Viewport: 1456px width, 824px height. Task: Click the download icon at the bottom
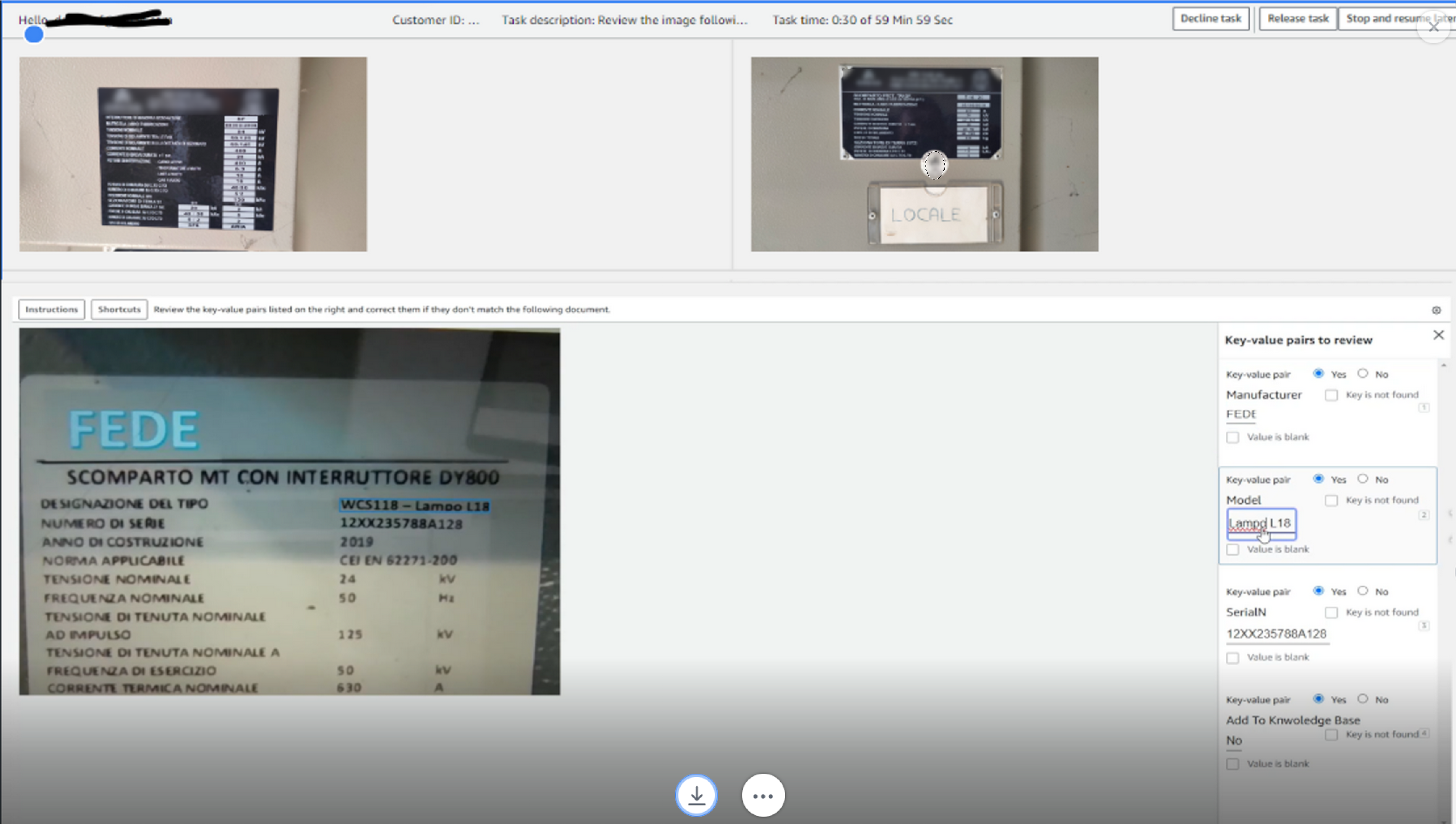(696, 795)
